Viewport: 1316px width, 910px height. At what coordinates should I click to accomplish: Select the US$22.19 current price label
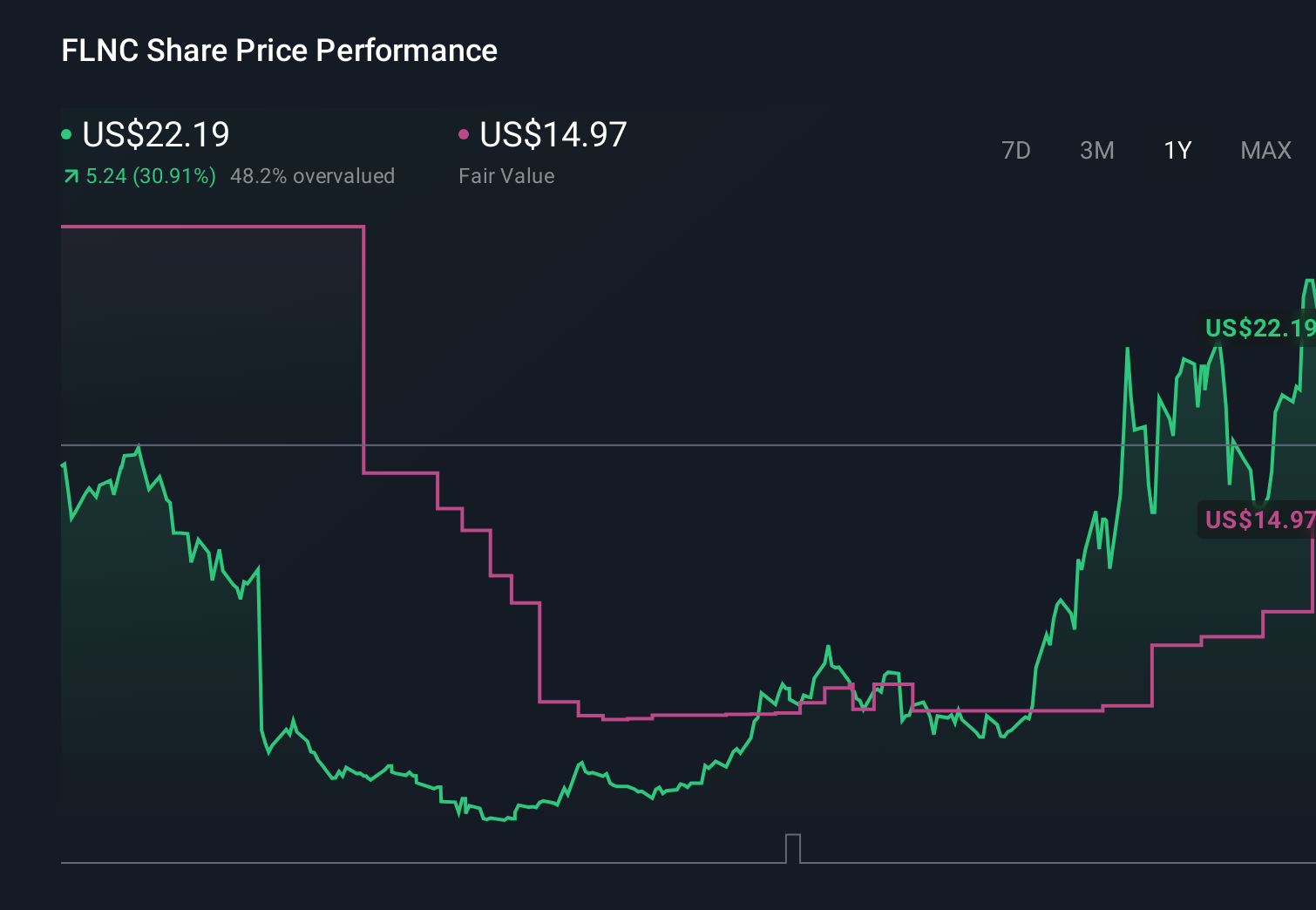pos(154,135)
